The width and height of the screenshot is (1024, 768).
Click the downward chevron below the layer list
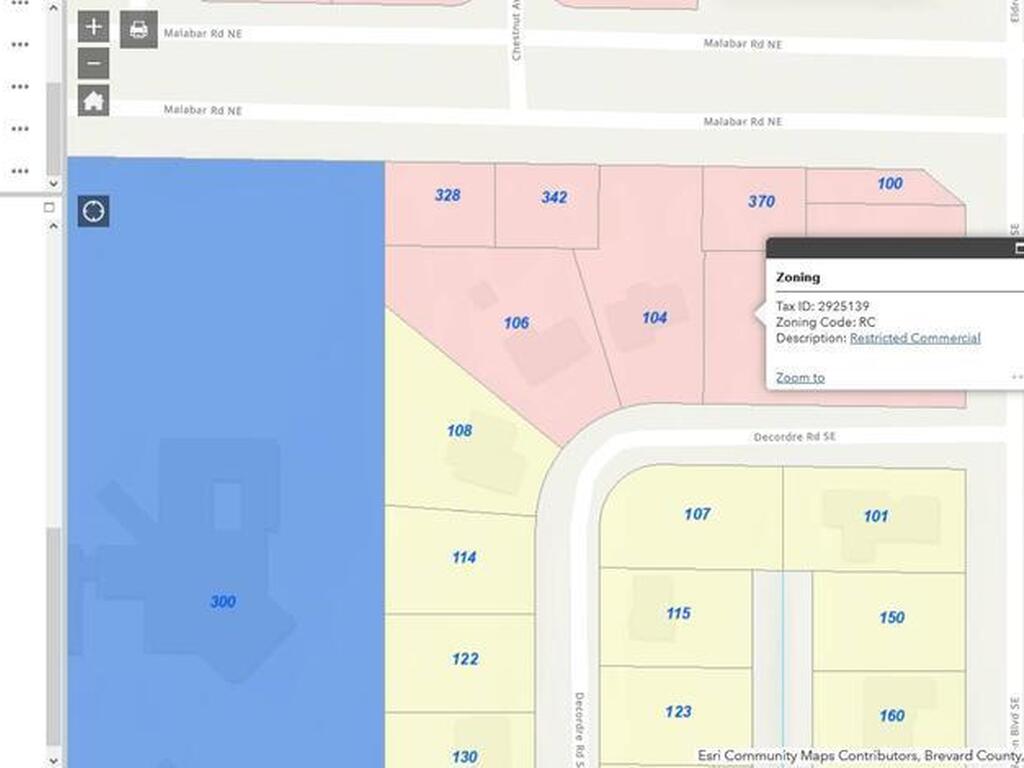tap(52, 185)
